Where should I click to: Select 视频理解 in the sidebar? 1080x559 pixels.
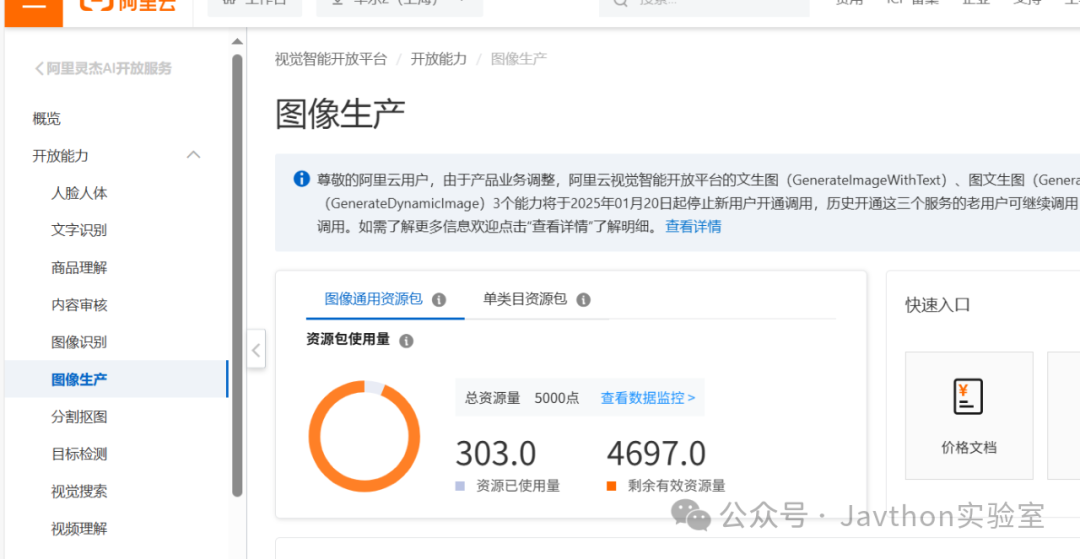pos(79,529)
